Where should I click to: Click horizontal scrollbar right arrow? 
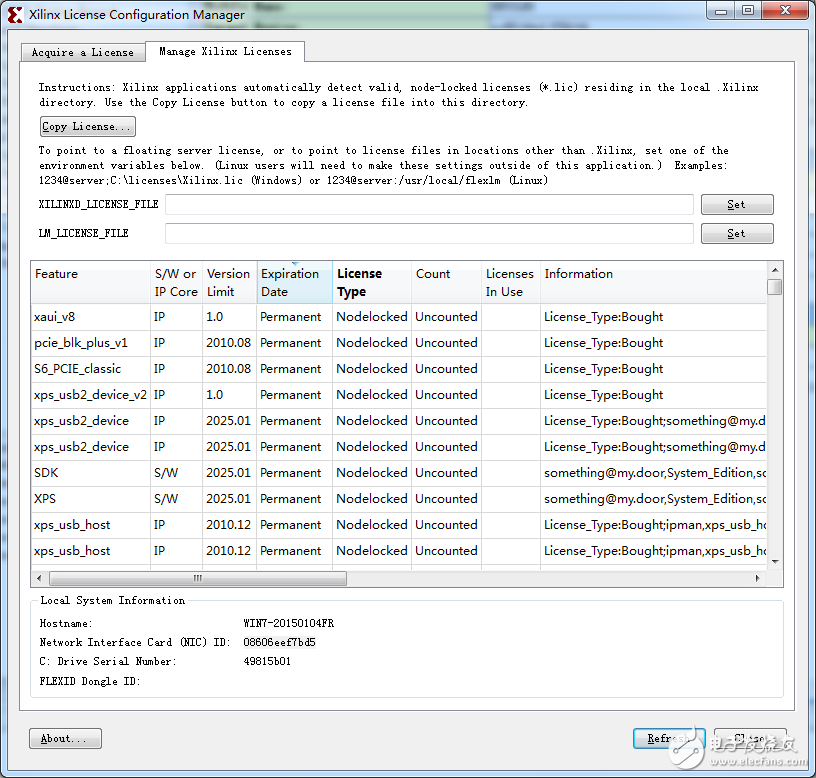(757, 578)
